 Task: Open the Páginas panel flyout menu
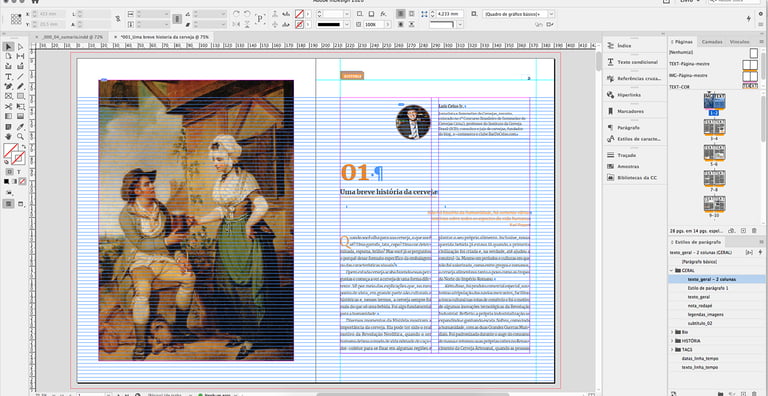761,42
